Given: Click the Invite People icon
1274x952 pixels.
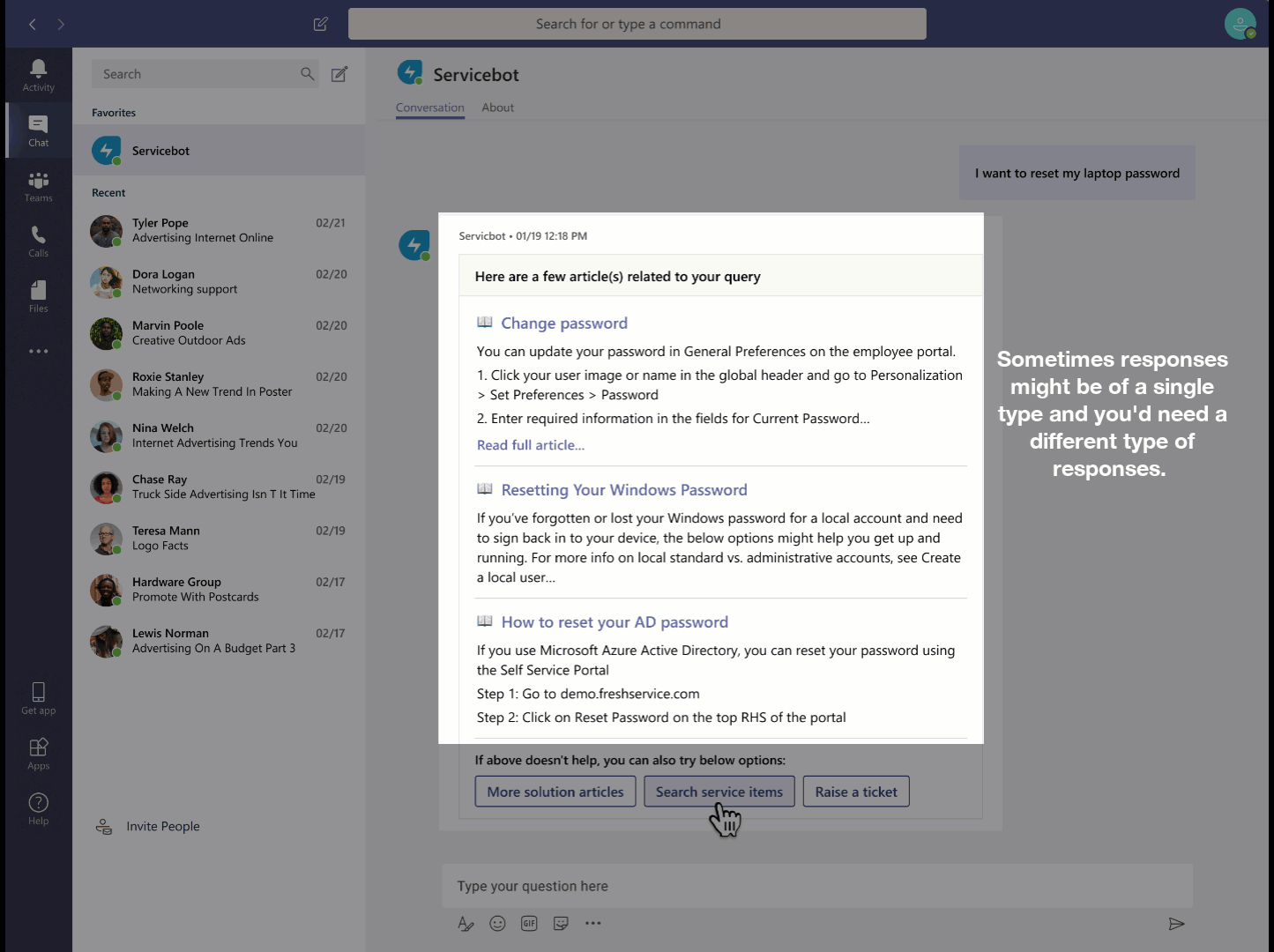Looking at the screenshot, I should click(x=104, y=826).
